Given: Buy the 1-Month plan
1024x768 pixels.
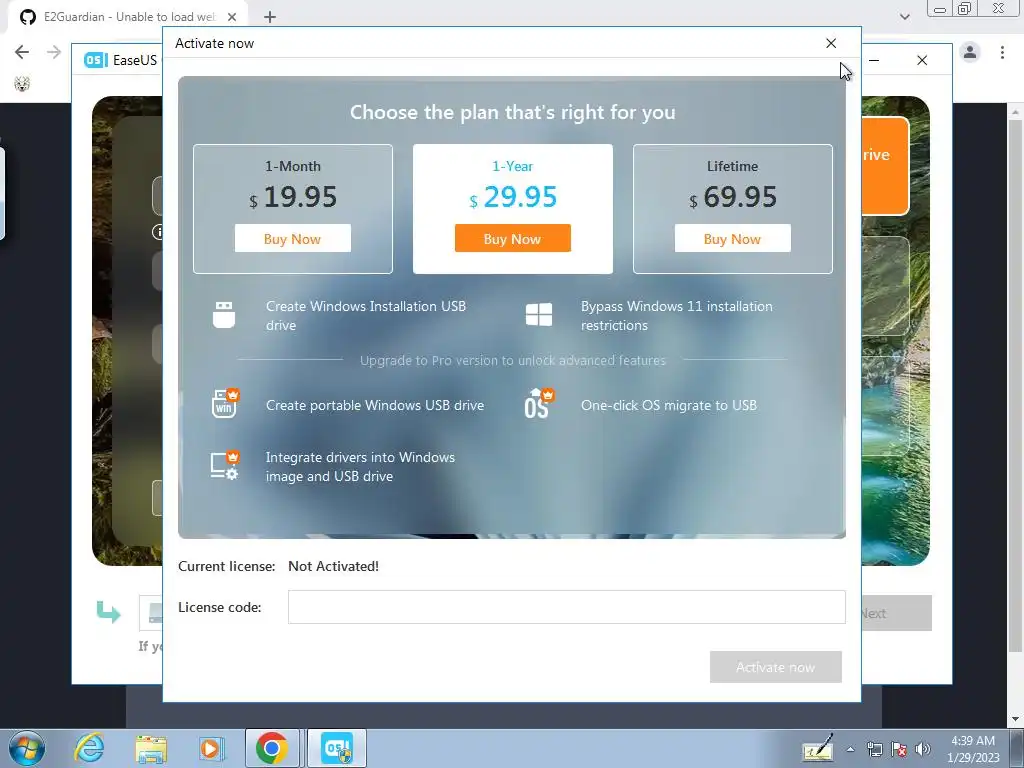Looking at the screenshot, I should [293, 238].
